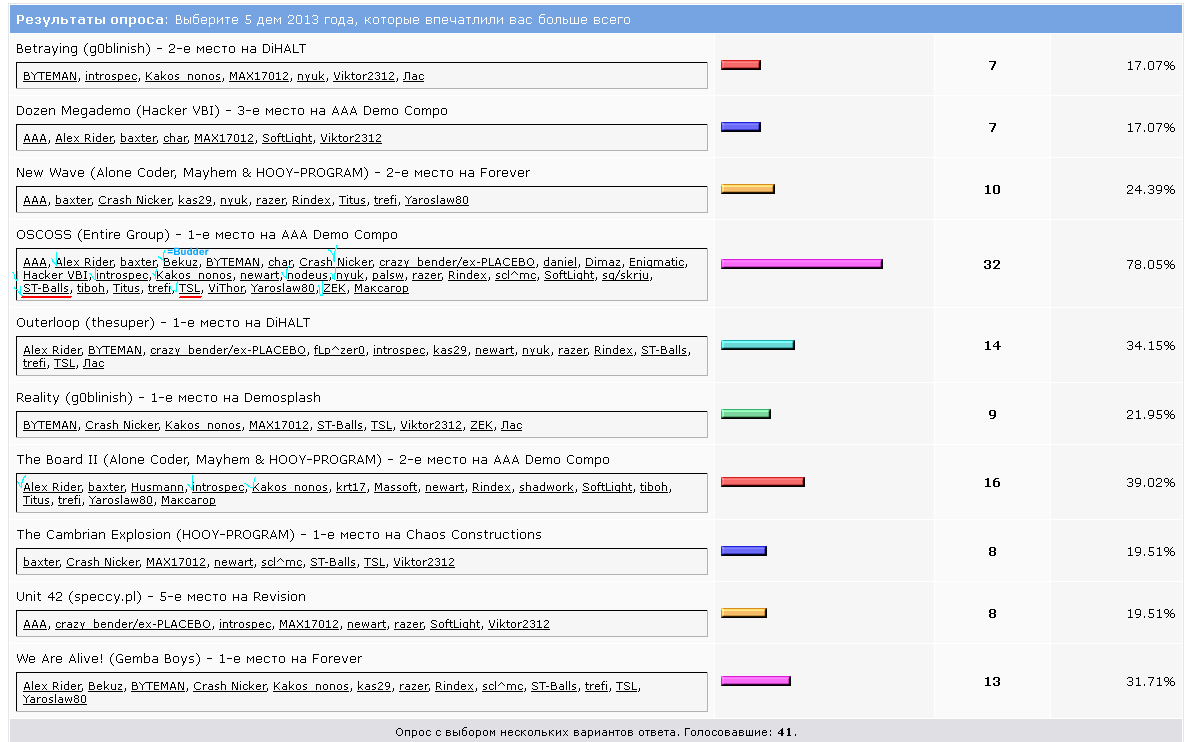Click the orange New Wave result bar
Viewport: 1194px width, 742px height.
click(747, 189)
